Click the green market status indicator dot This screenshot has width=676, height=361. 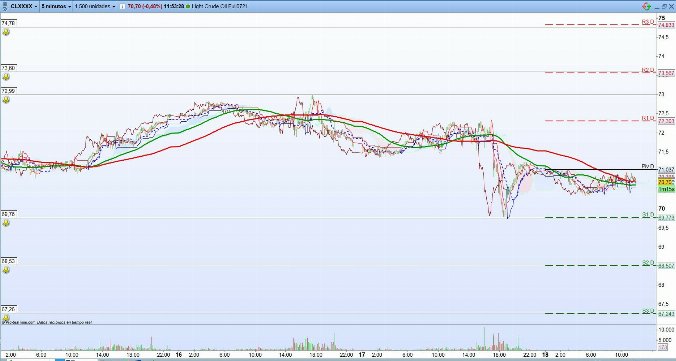[x=189, y=6]
